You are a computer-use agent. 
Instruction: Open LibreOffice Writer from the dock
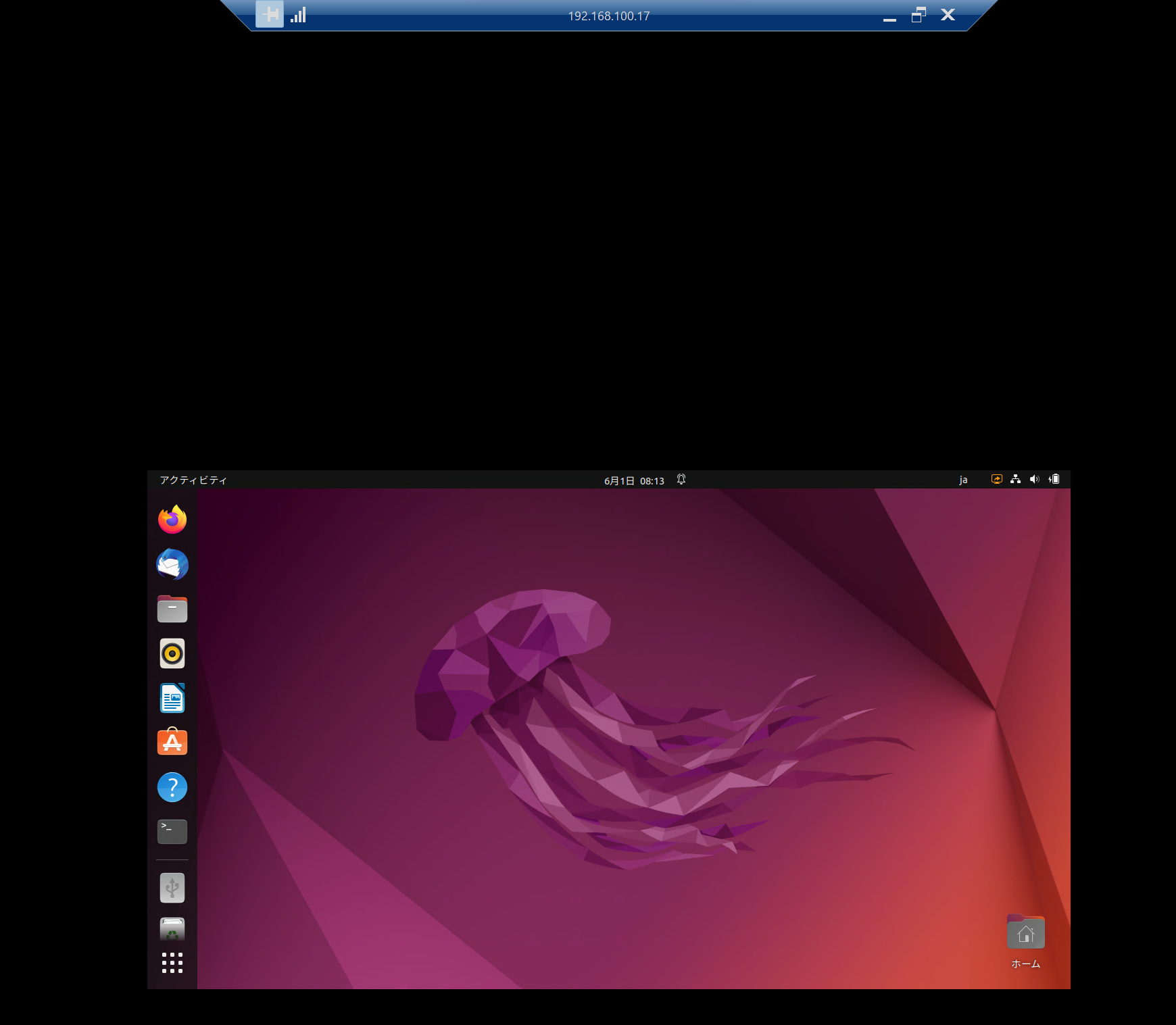(x=172, y=698)
